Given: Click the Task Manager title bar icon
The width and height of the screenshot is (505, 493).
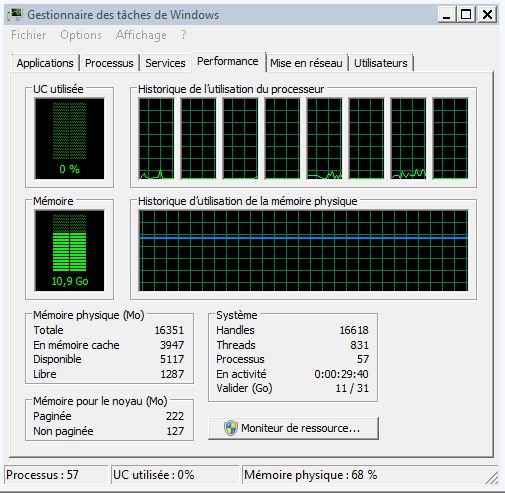Looking at the screenshot, I should 15,14.
